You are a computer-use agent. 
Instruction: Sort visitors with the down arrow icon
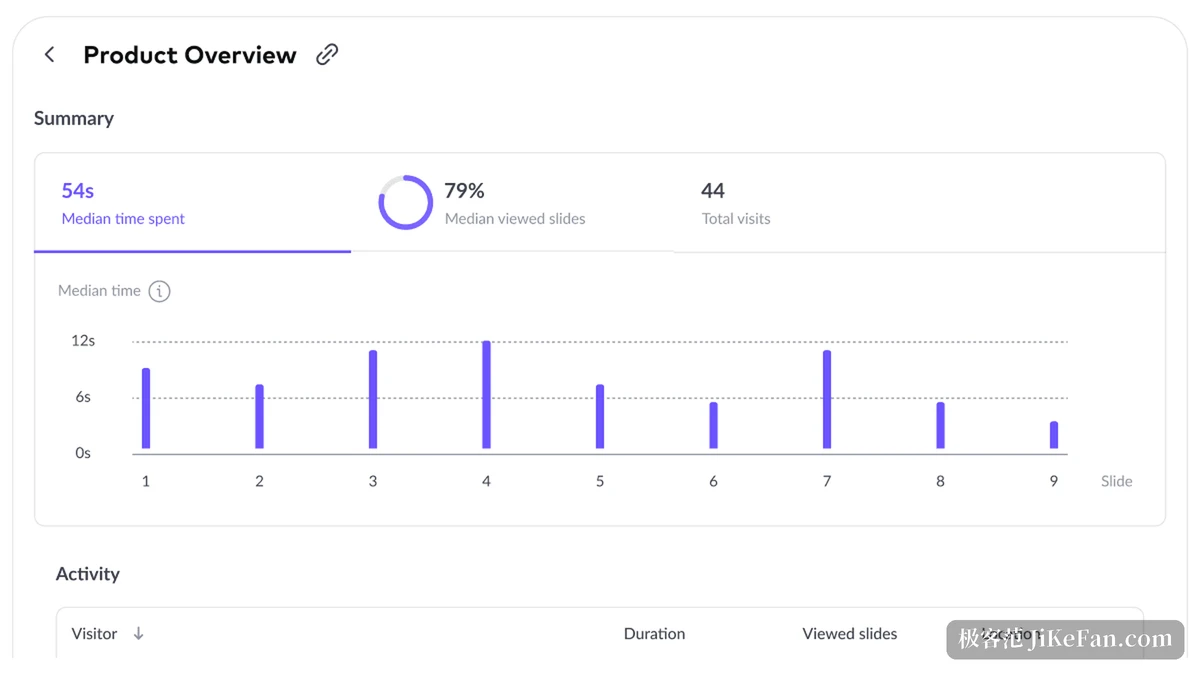pyautogui.click(x=138, y=633)
